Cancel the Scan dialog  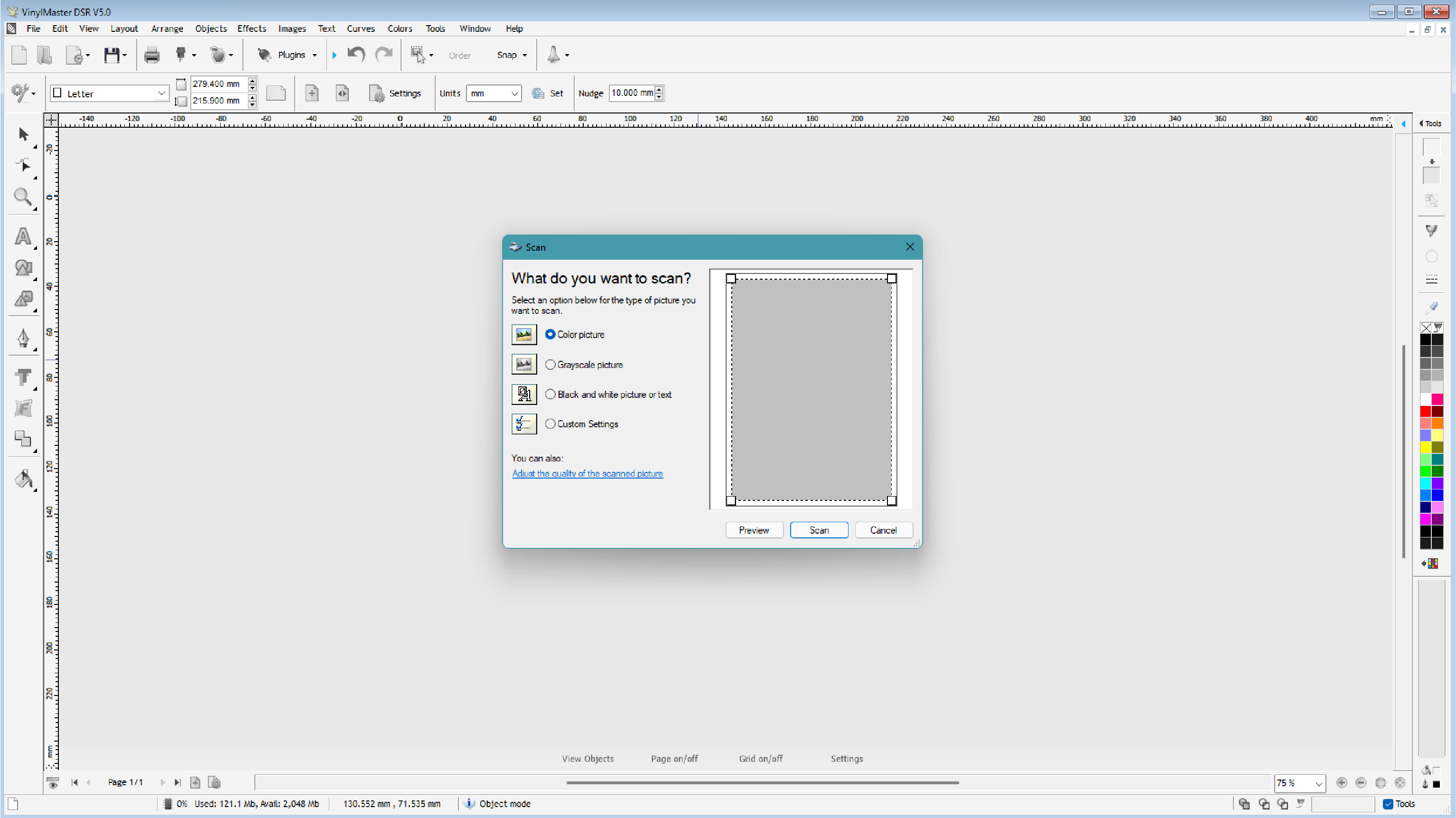coord(884,530)
